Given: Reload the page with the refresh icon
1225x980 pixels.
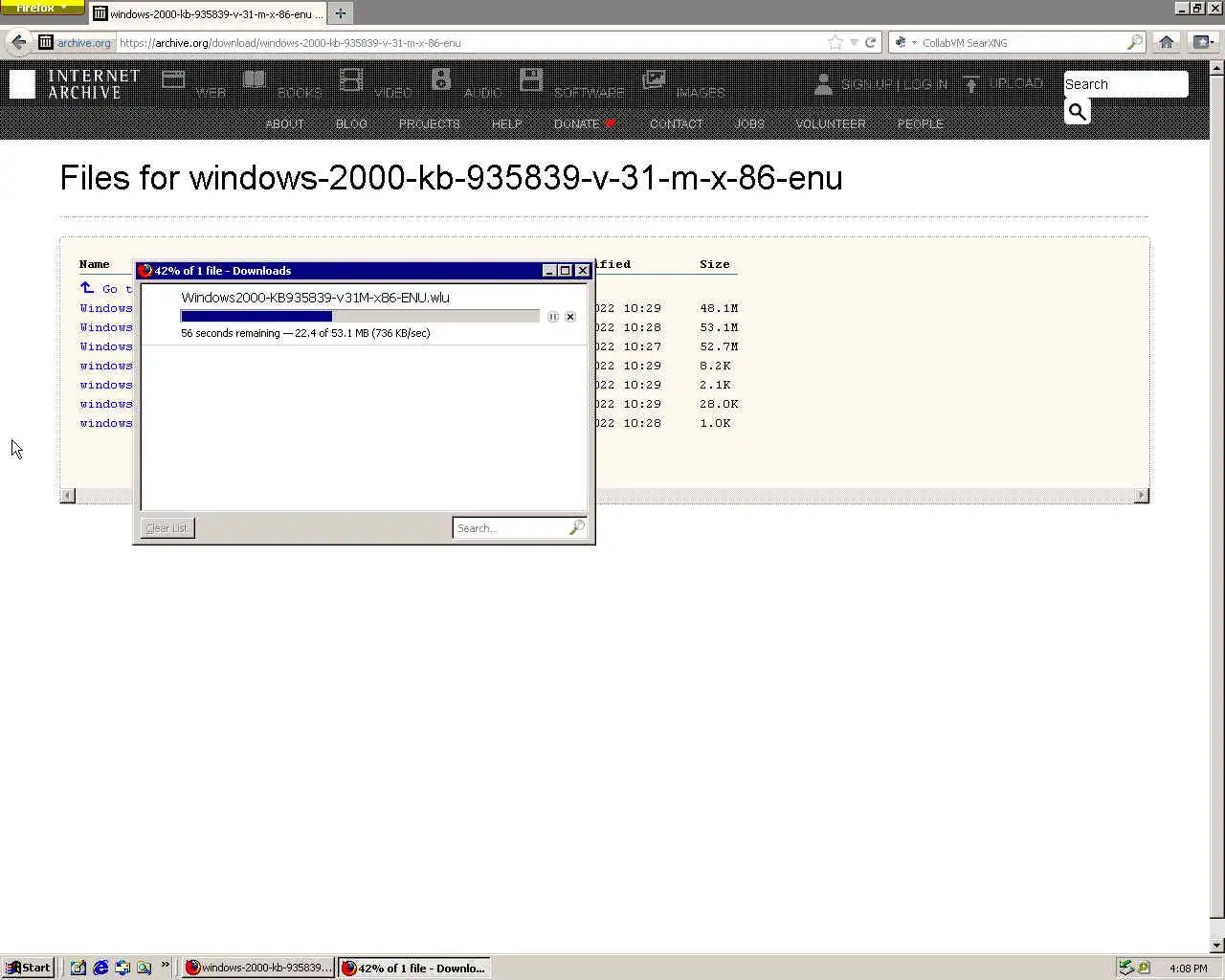Looking at the screenshot, I should point(871,42).
